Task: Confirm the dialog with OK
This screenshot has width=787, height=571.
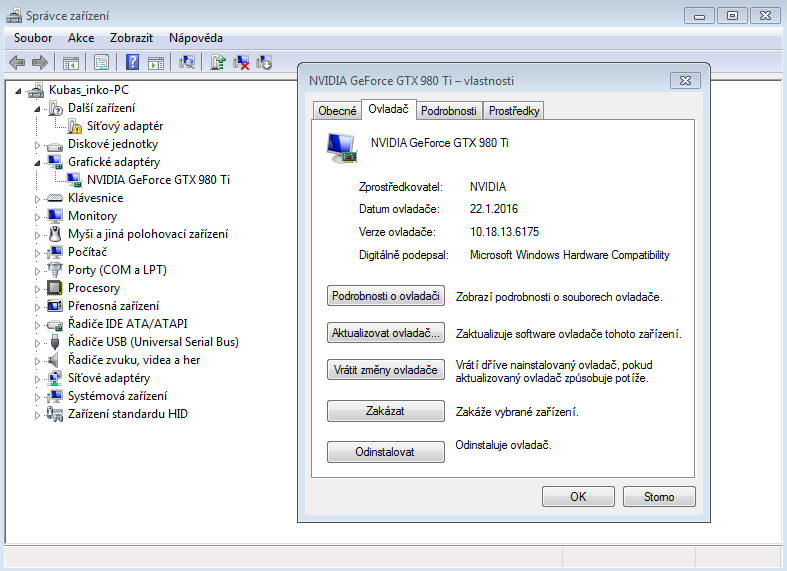Action: point(578,496)
